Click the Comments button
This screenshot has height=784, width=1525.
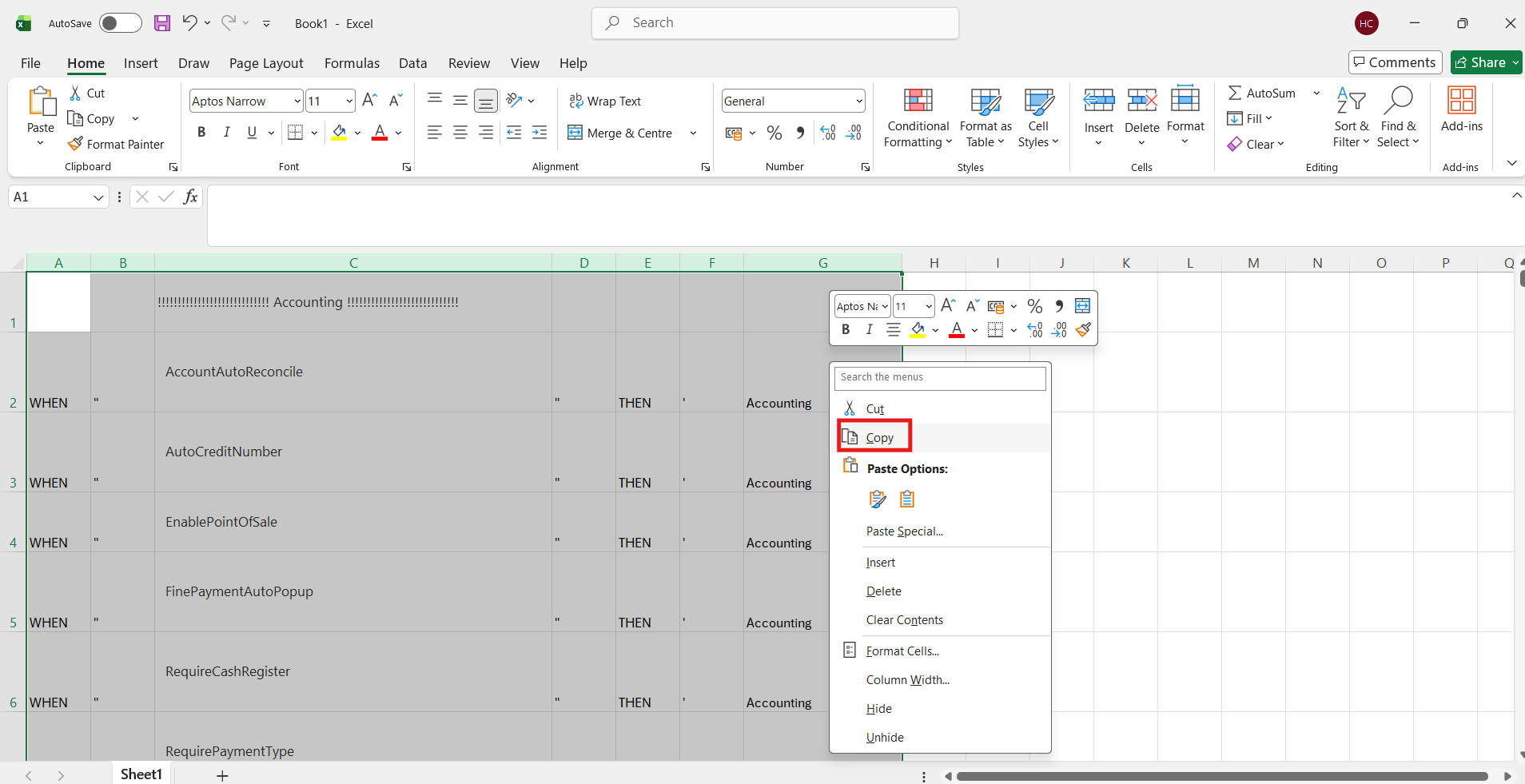click(x=1395, y=62)
